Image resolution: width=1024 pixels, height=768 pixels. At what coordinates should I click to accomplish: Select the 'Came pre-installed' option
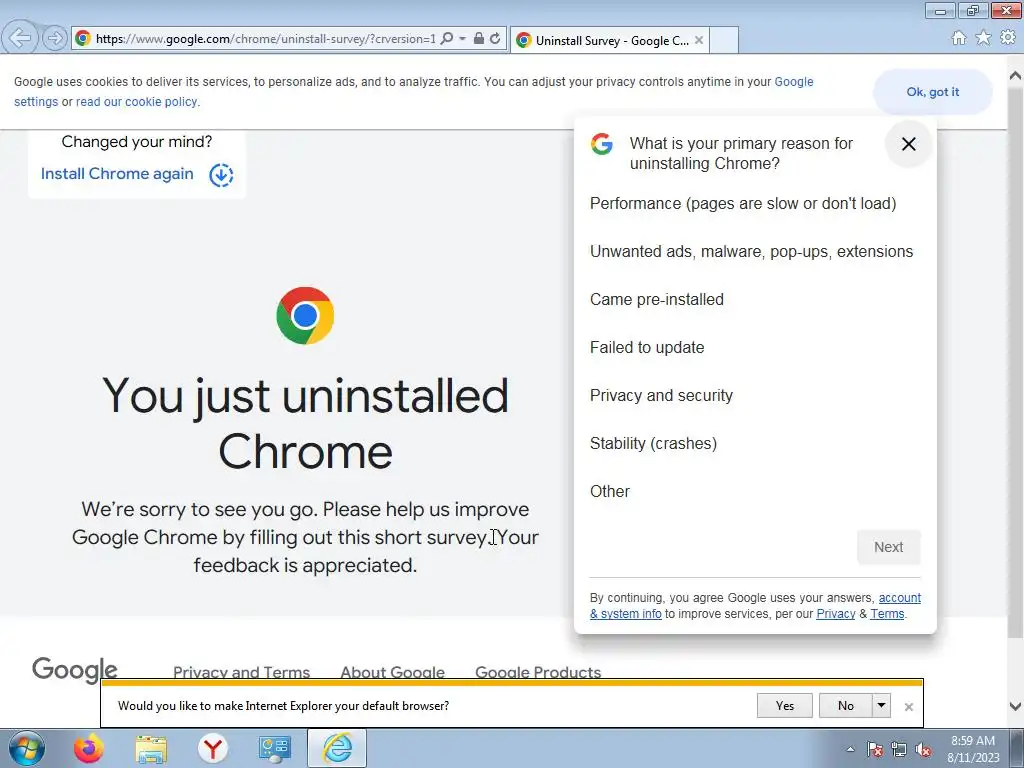pos(656,300)
